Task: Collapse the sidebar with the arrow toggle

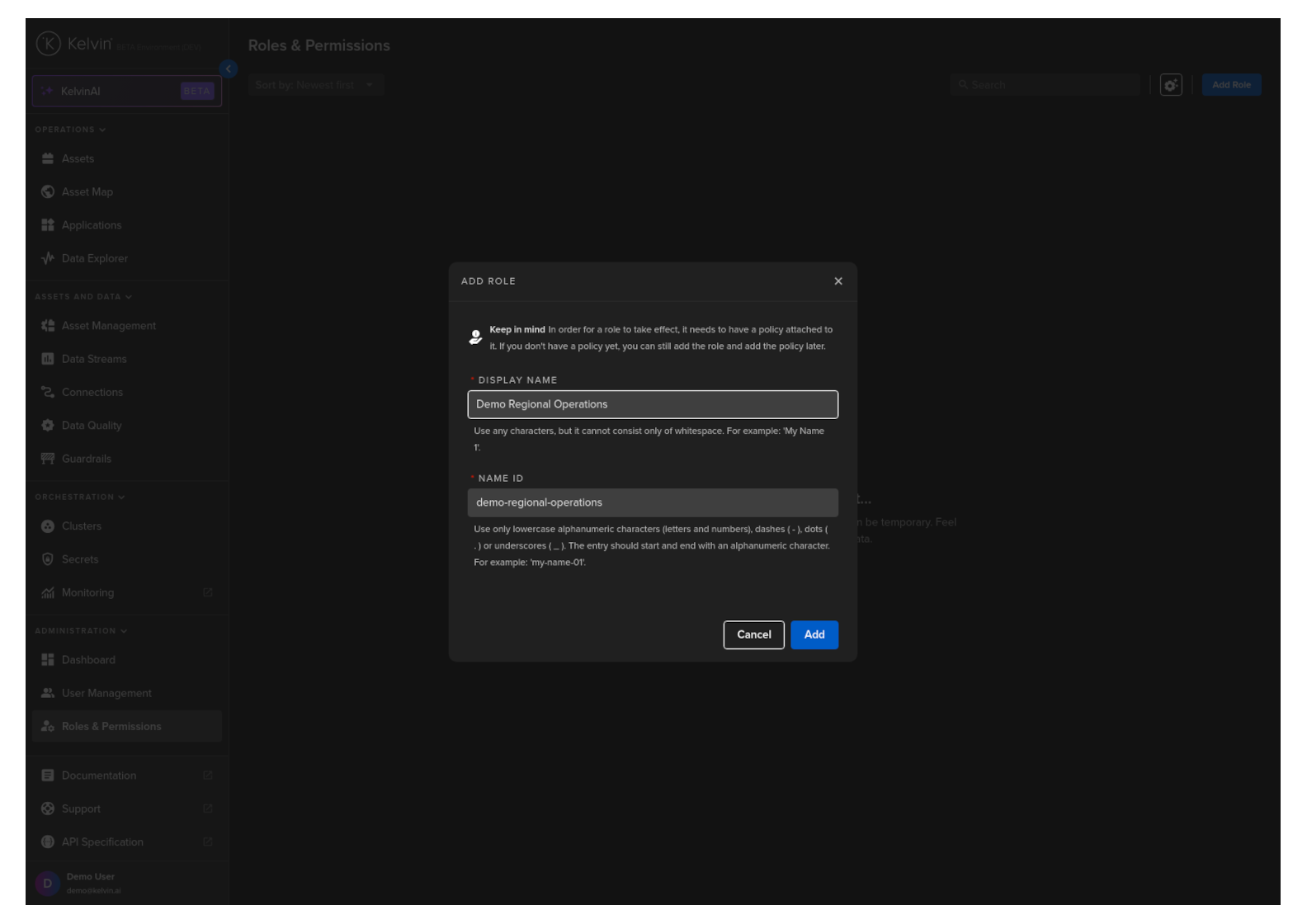Action: (229, 69)
